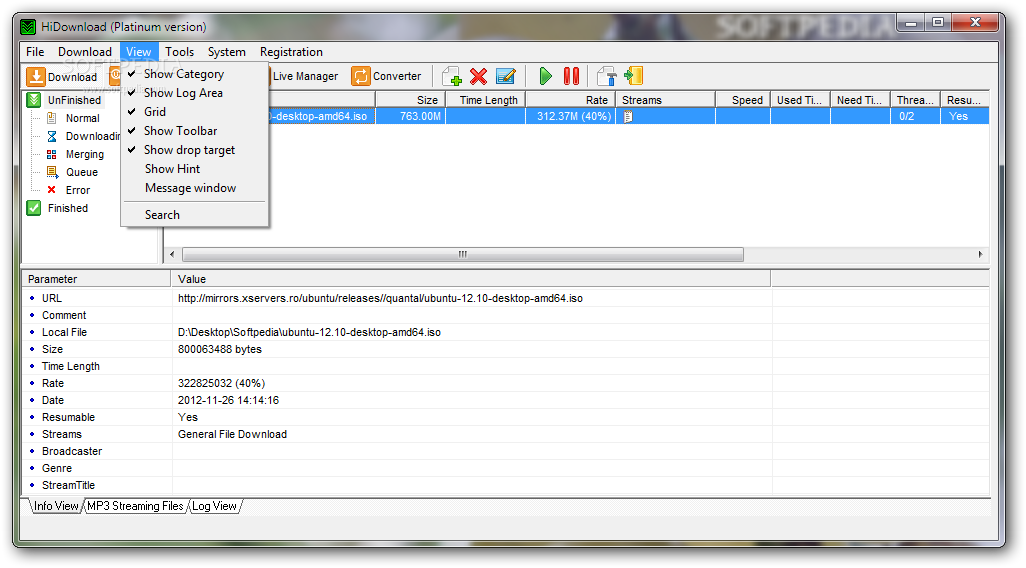1026x568 pixels.
Task: Click the Parameter column header
Action: coord(96,279)
